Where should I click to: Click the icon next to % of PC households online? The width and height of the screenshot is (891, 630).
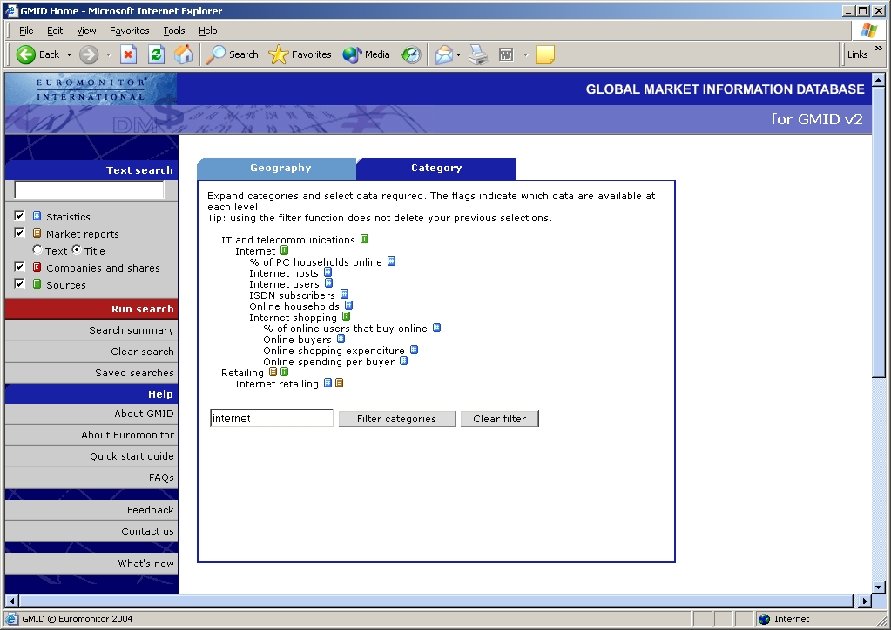392,262
